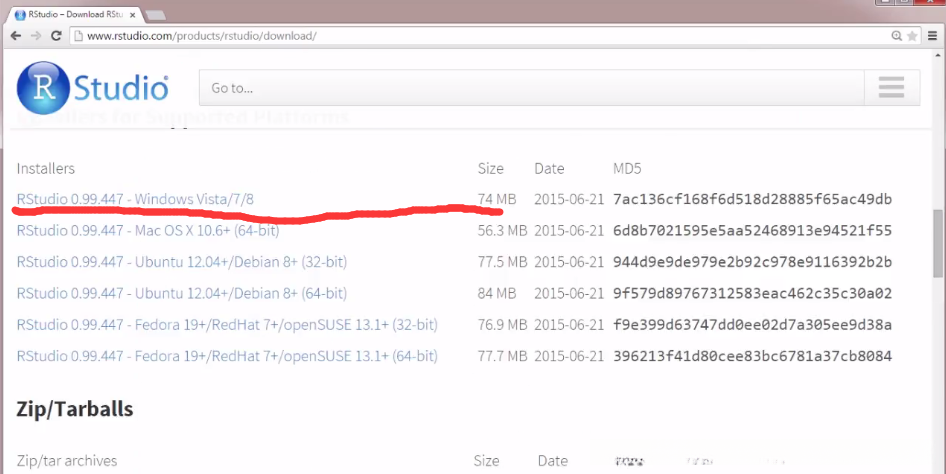Close the RStudio Download tab
Screen dimensions: 946x474
(133, 15)
